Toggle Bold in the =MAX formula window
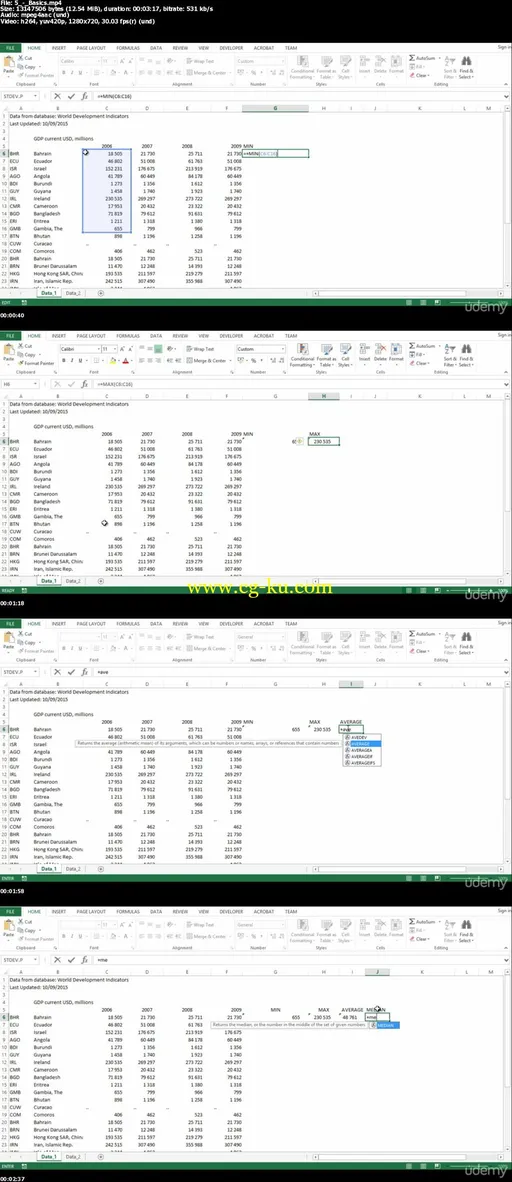The height and width of the screenshot is (1182, 512). 63,360
